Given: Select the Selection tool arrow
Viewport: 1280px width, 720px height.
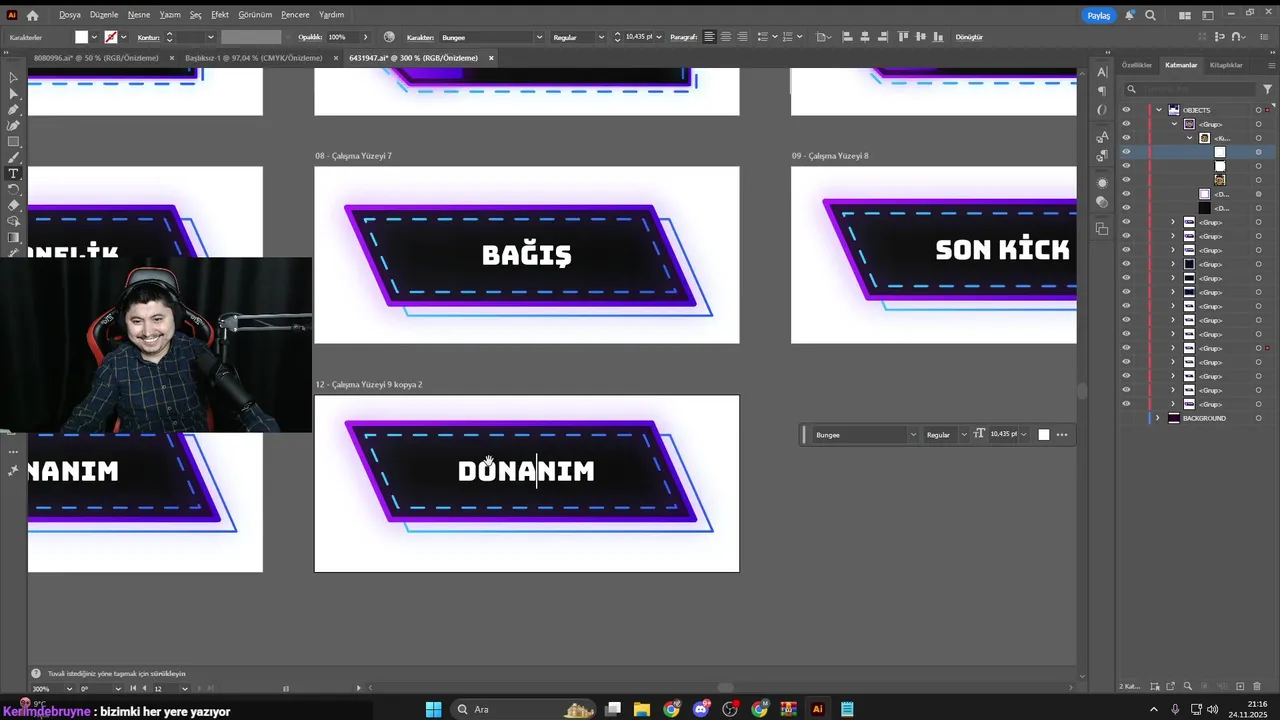Looking at the screenshot, I should 13,78.
